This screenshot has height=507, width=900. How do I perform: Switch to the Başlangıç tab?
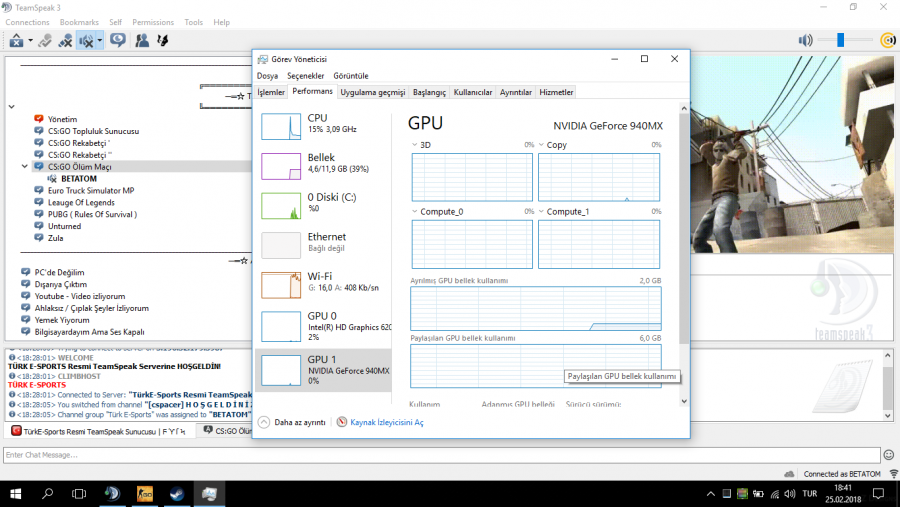(x=429, y=92)
